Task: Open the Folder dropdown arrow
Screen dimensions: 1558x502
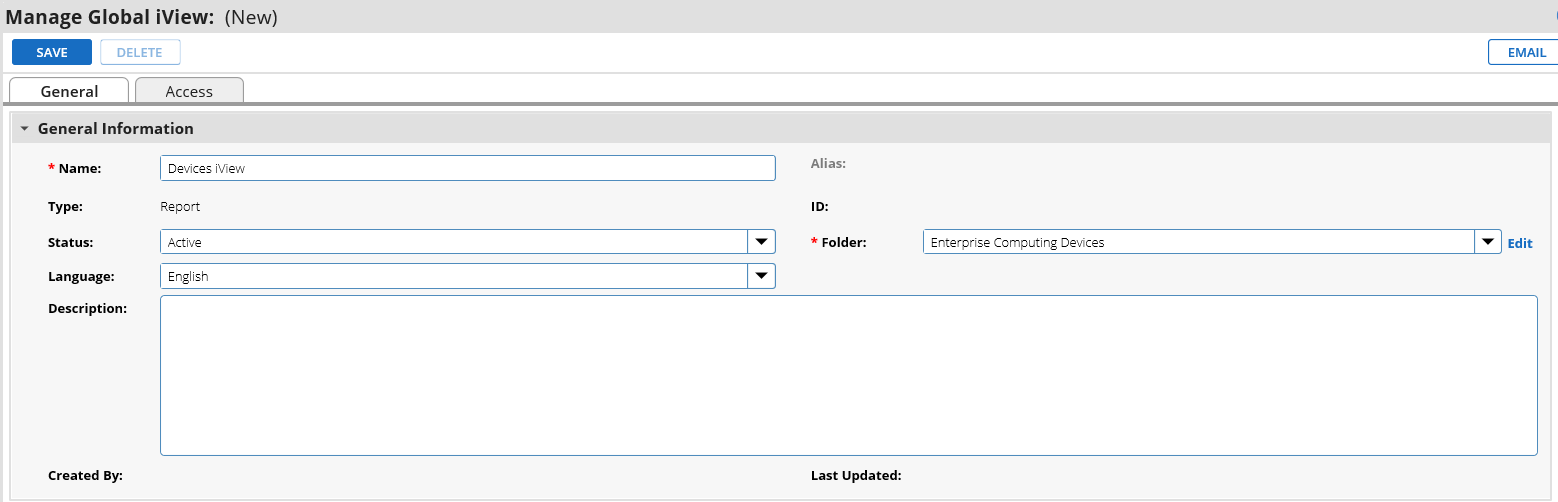Action: pyautogui.click(x=1488, y=242)
